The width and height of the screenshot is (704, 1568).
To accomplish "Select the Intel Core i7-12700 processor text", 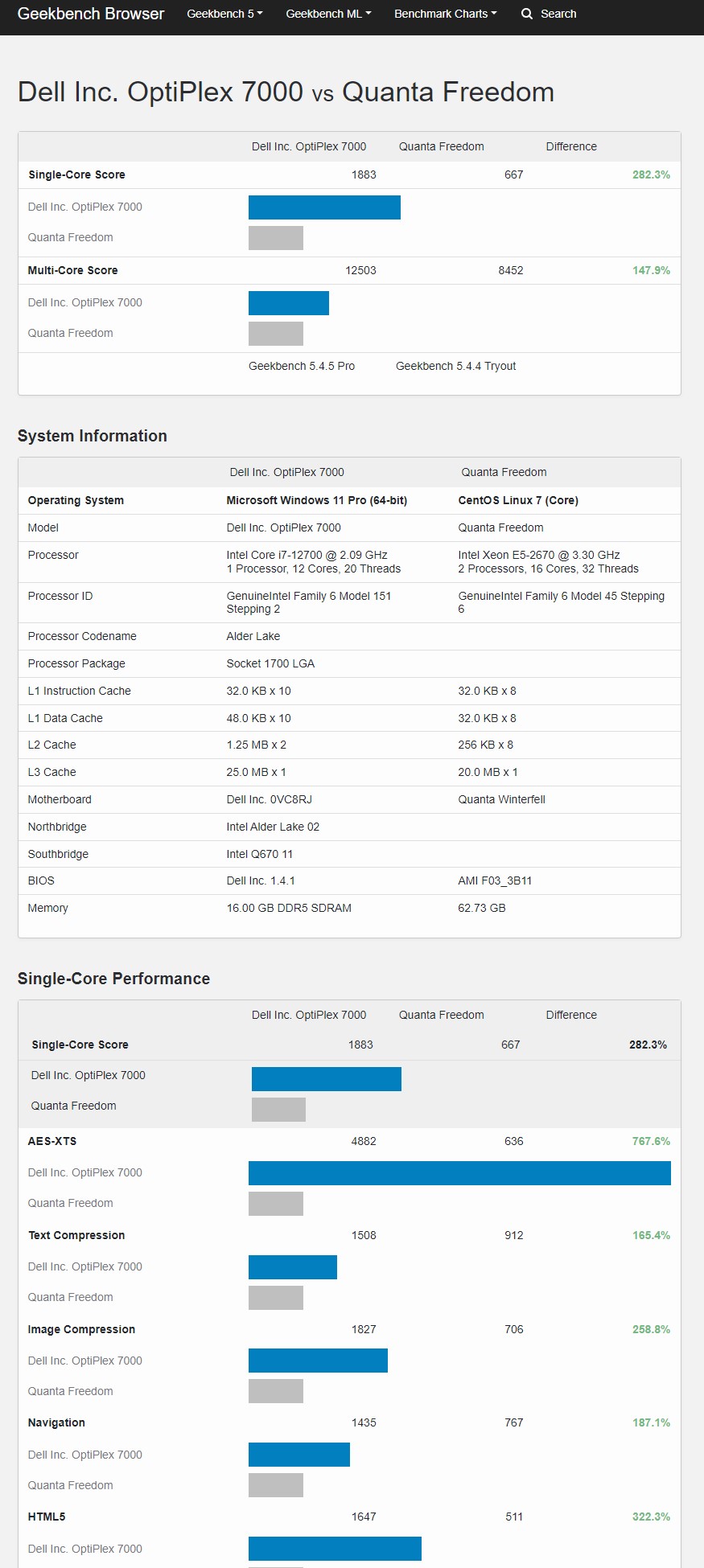I will point(307,555).
